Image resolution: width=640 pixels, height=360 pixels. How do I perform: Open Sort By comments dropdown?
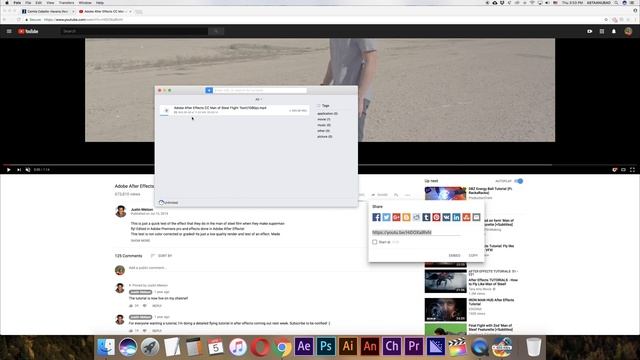[162, 256]
